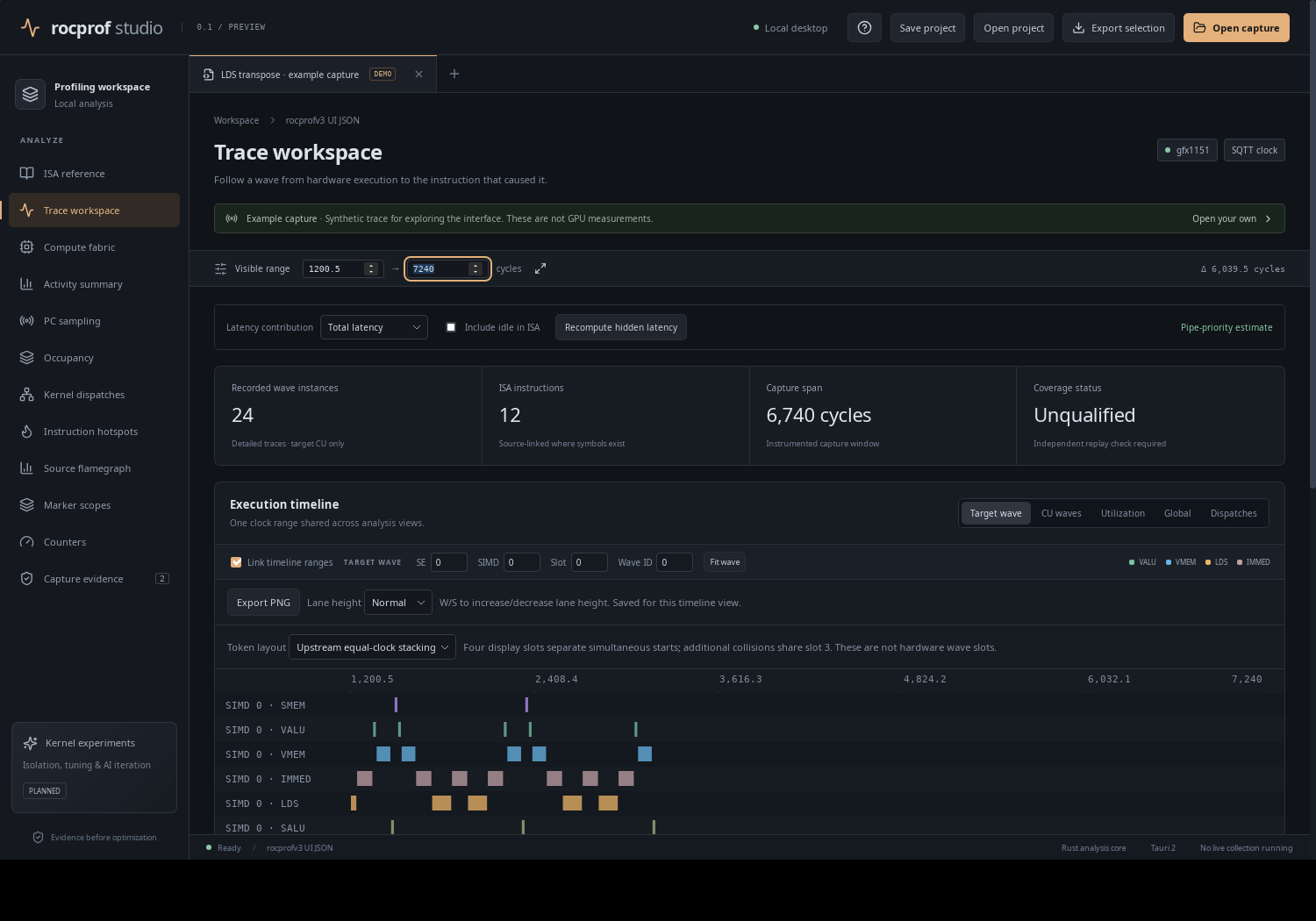The width and height of the screenshot is (1316, 921).
Task: Show Occupancy view
Action: tap(94, 358)
